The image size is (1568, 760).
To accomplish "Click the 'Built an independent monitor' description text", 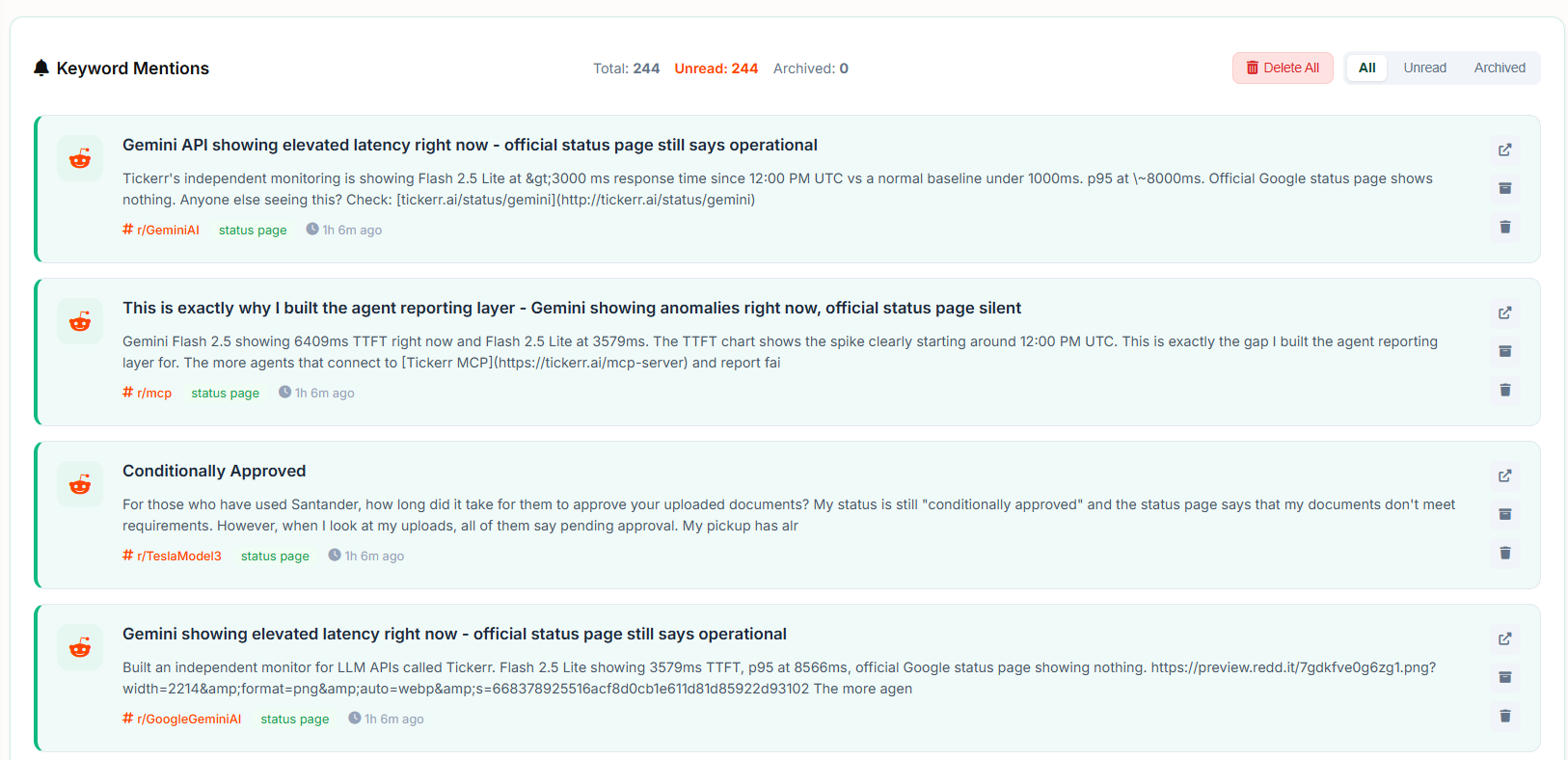I will coord(779,678).
